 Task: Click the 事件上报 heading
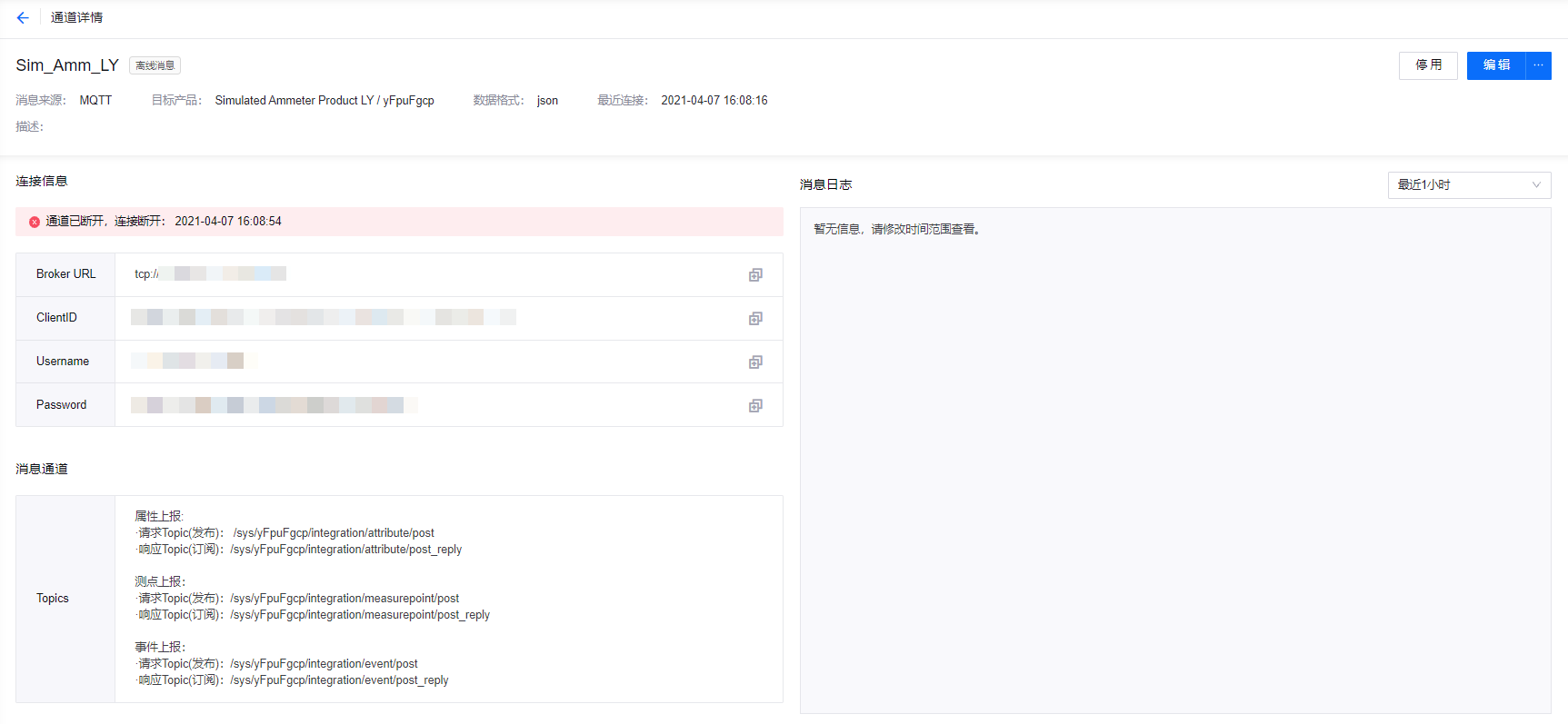point(159,647)
